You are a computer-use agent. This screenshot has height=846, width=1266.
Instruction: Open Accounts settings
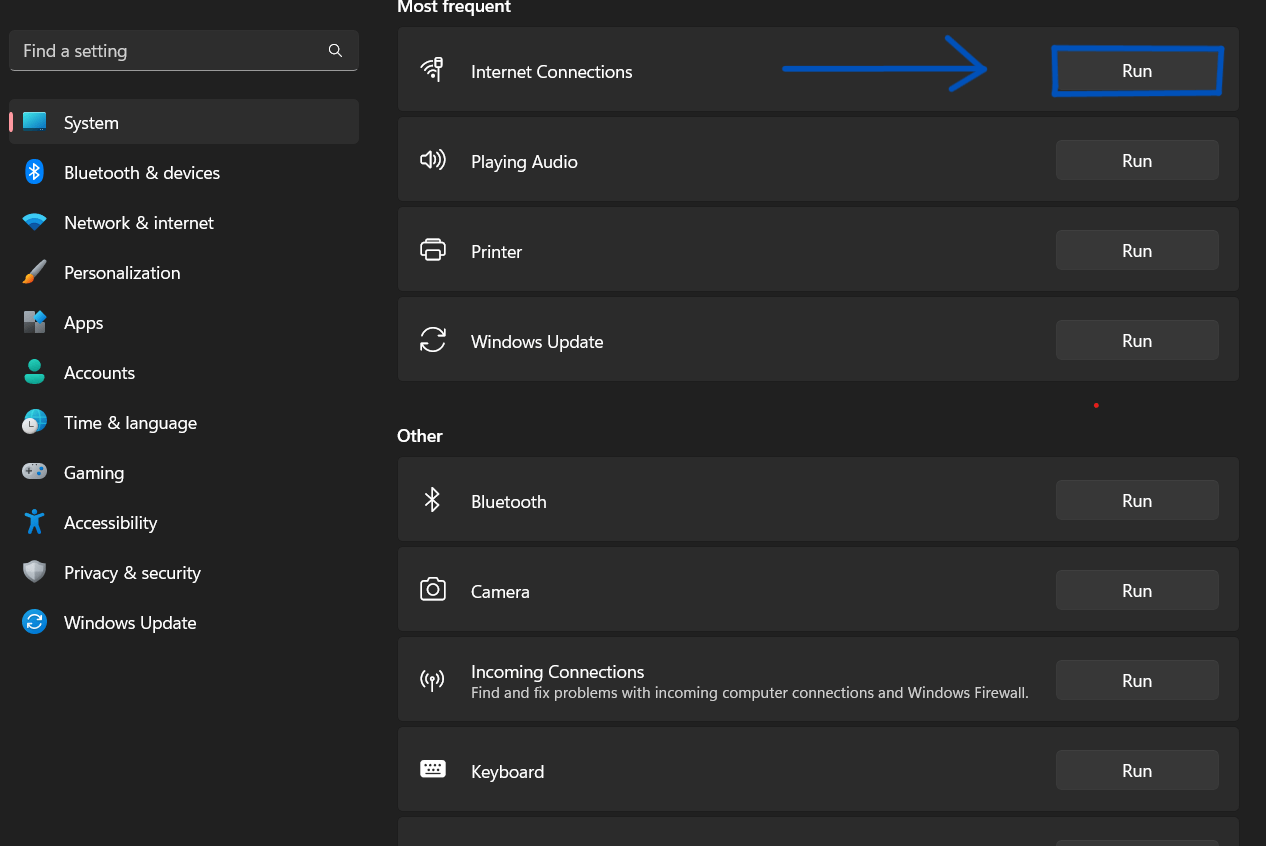(x=184, y=372)
